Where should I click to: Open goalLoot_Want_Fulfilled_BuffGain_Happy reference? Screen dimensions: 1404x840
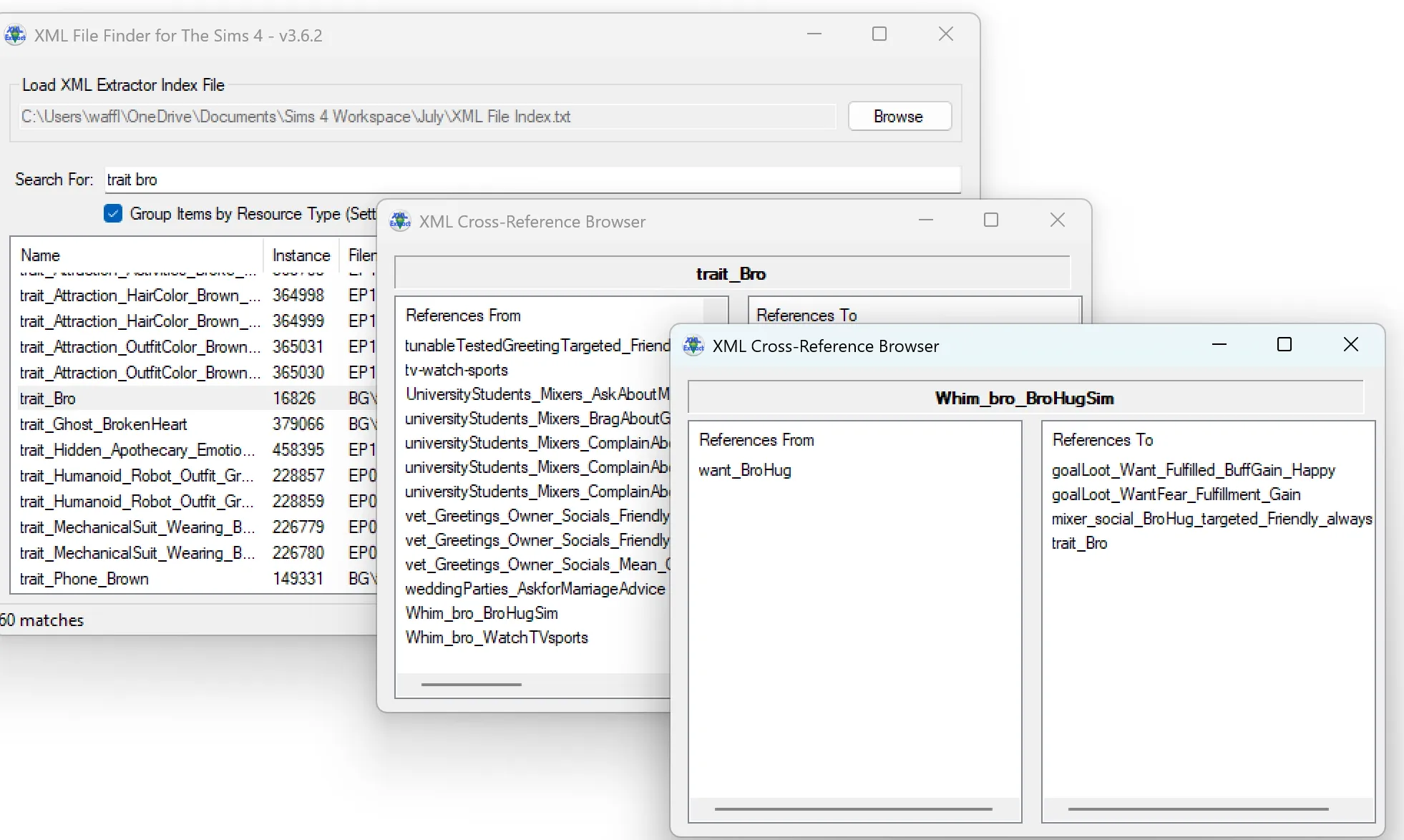click(x=1193, y=470)
